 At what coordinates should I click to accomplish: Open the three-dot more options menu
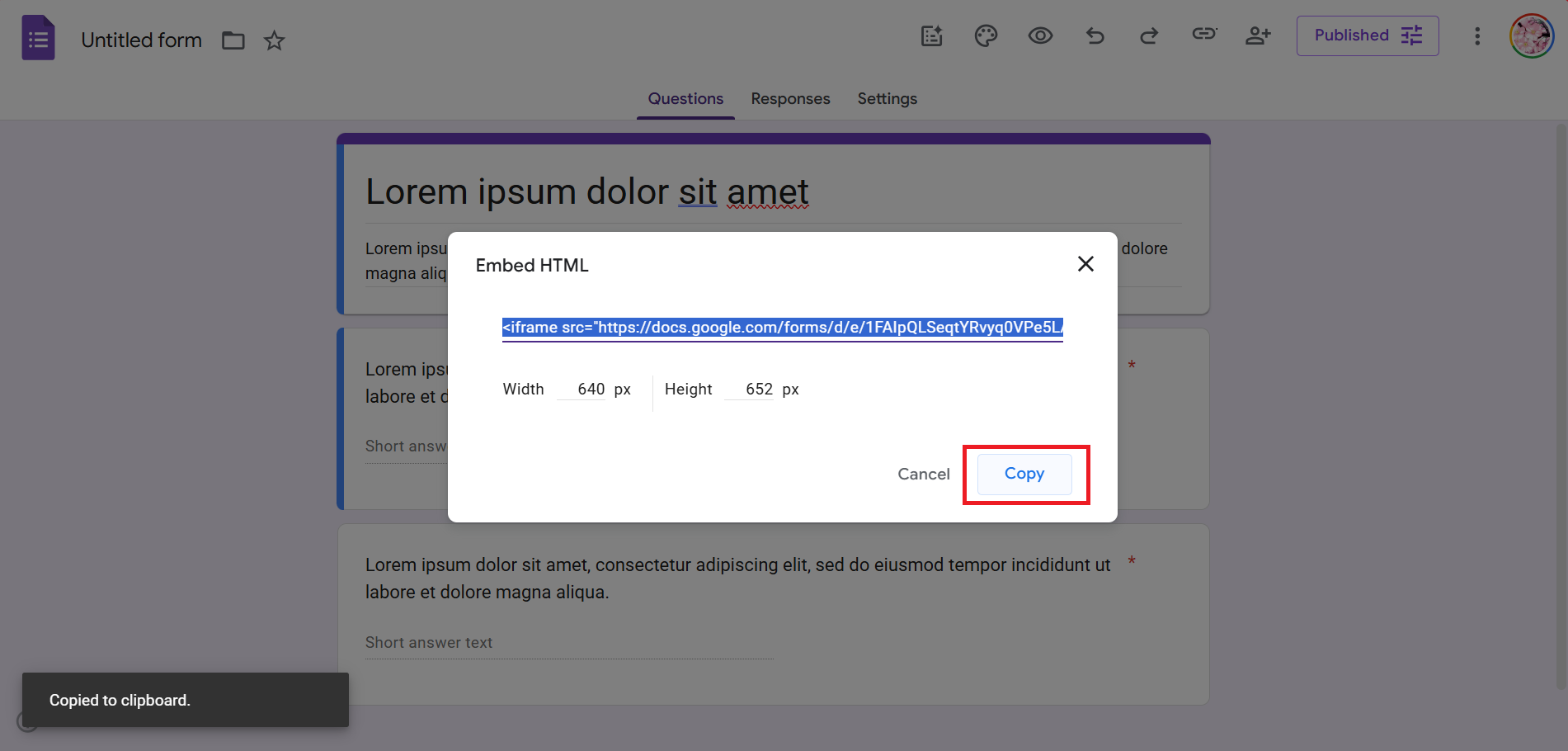pos(1477,35)
